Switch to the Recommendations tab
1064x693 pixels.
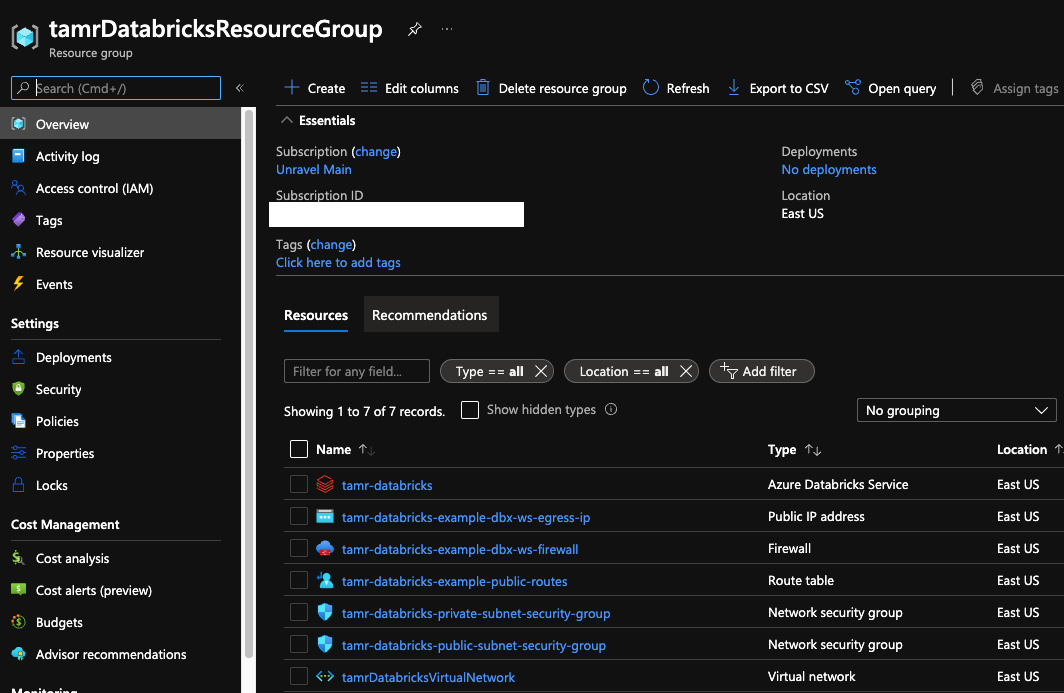(431, 314)
